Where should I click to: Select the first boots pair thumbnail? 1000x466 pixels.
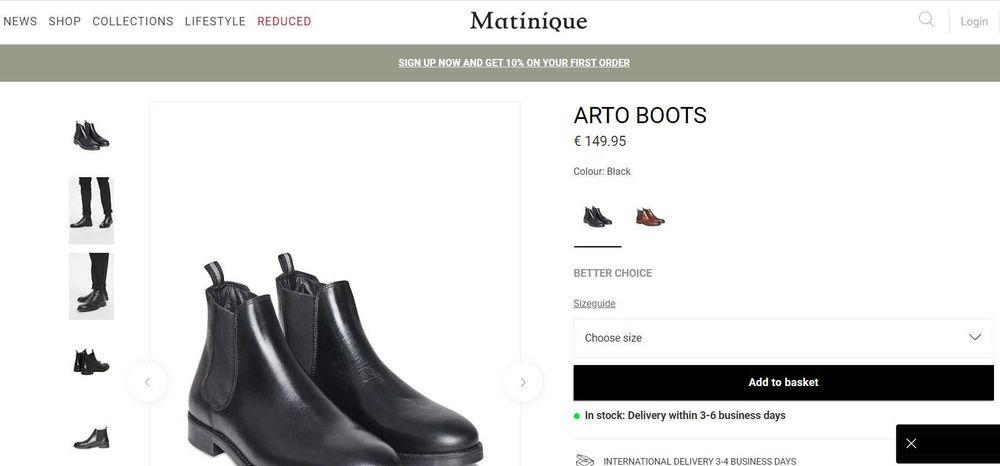91,135
